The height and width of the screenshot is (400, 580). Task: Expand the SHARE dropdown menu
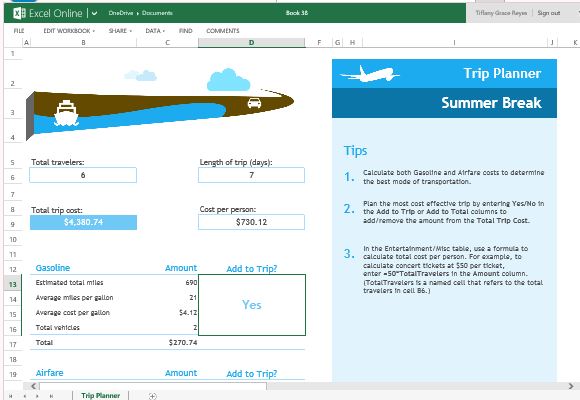(x=120, y=31)
